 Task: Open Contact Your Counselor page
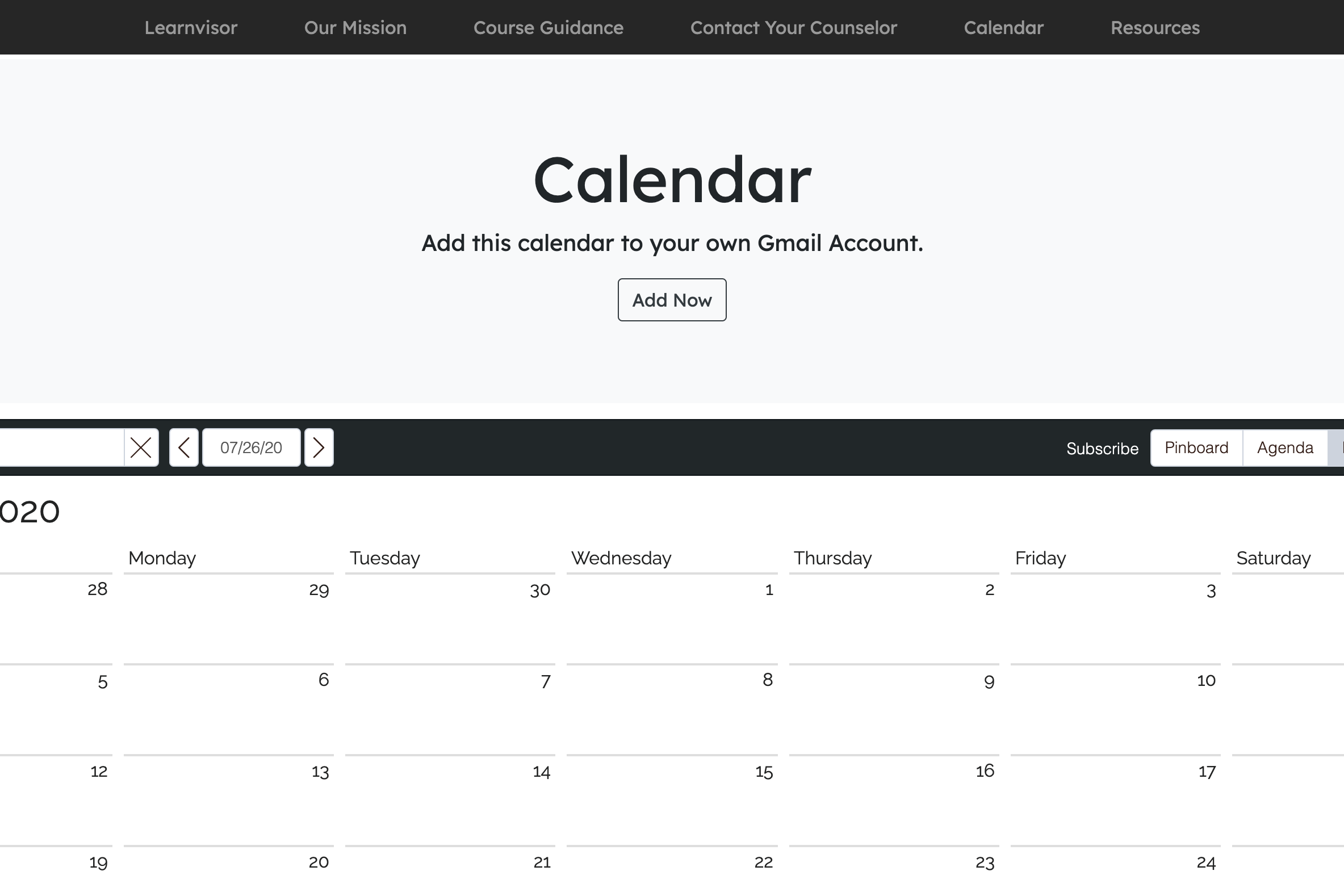(794, 27)
